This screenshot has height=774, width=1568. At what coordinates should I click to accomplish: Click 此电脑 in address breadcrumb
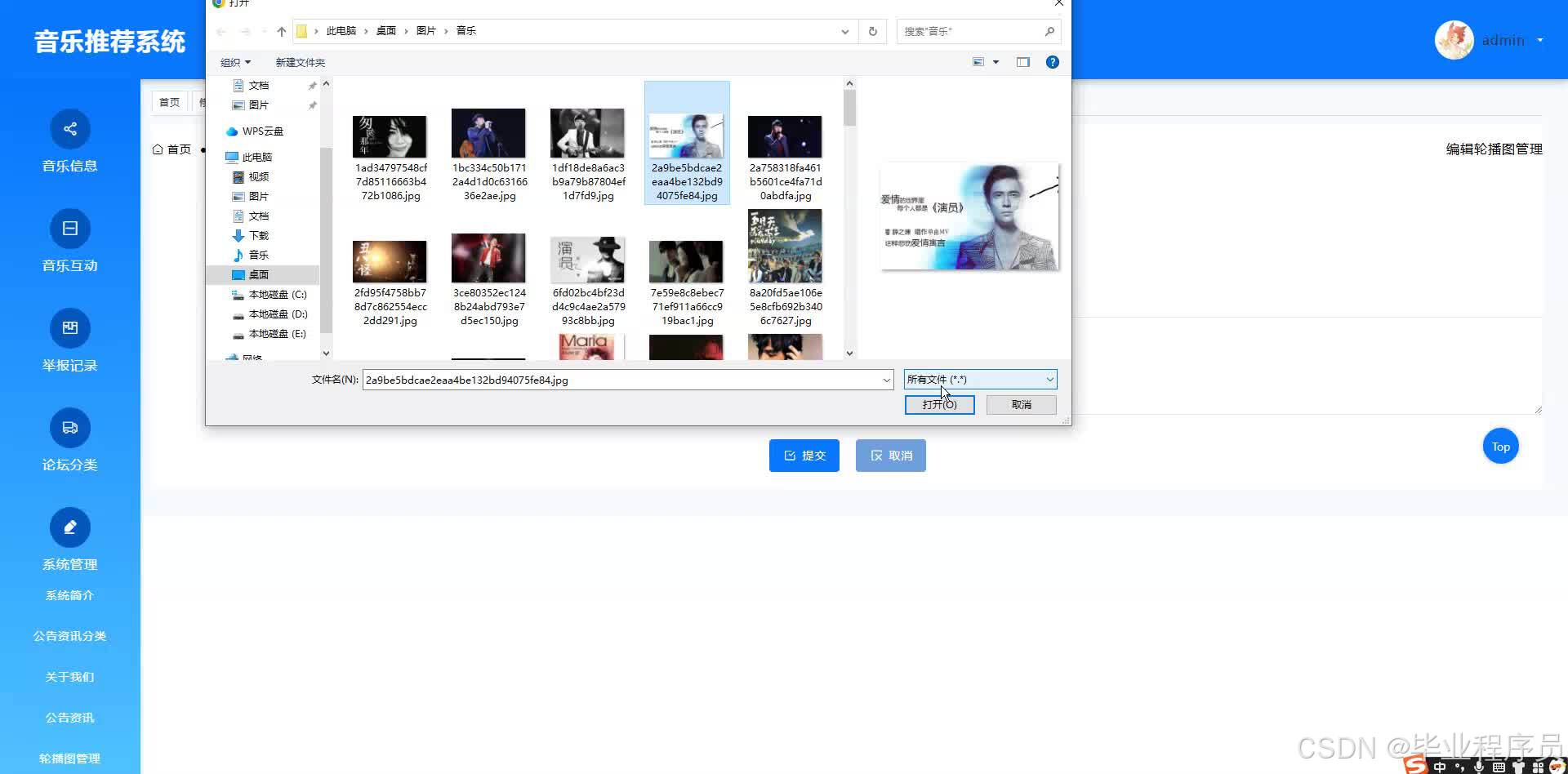pyautogui.click(x=341, y=31)
